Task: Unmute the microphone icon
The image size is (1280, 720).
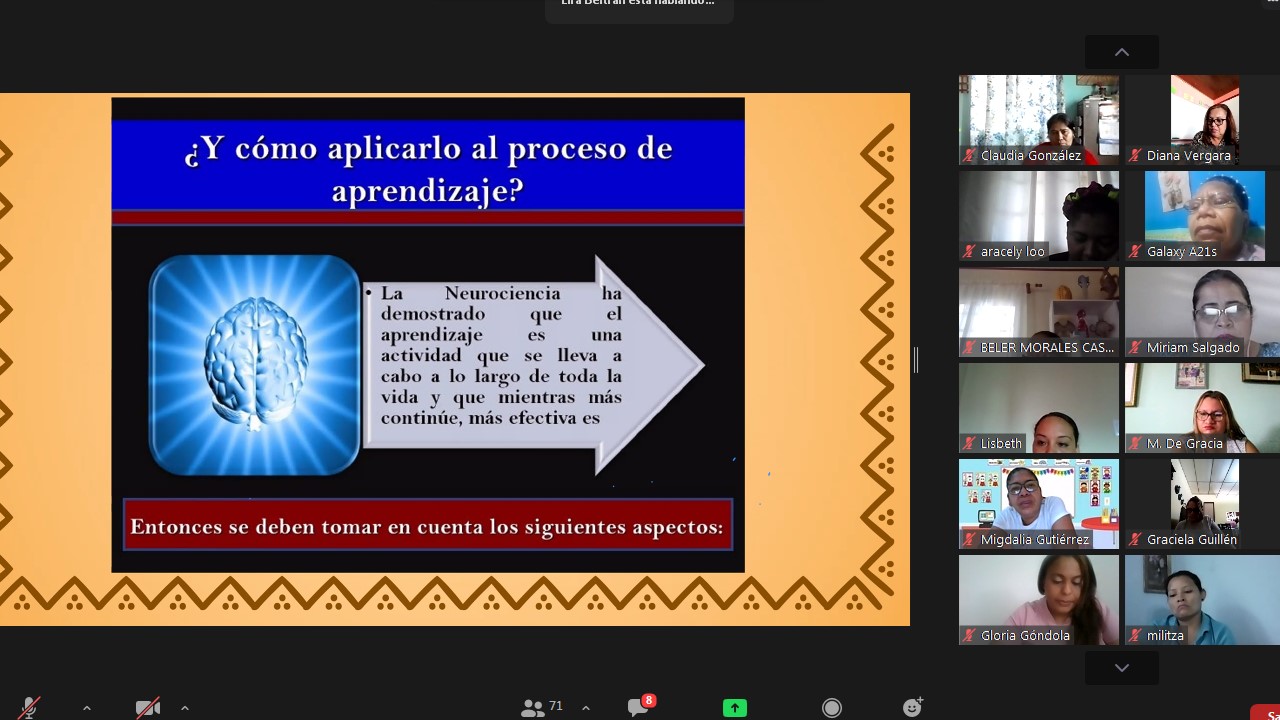Action: pyautogui.click(x=30, y=708)
